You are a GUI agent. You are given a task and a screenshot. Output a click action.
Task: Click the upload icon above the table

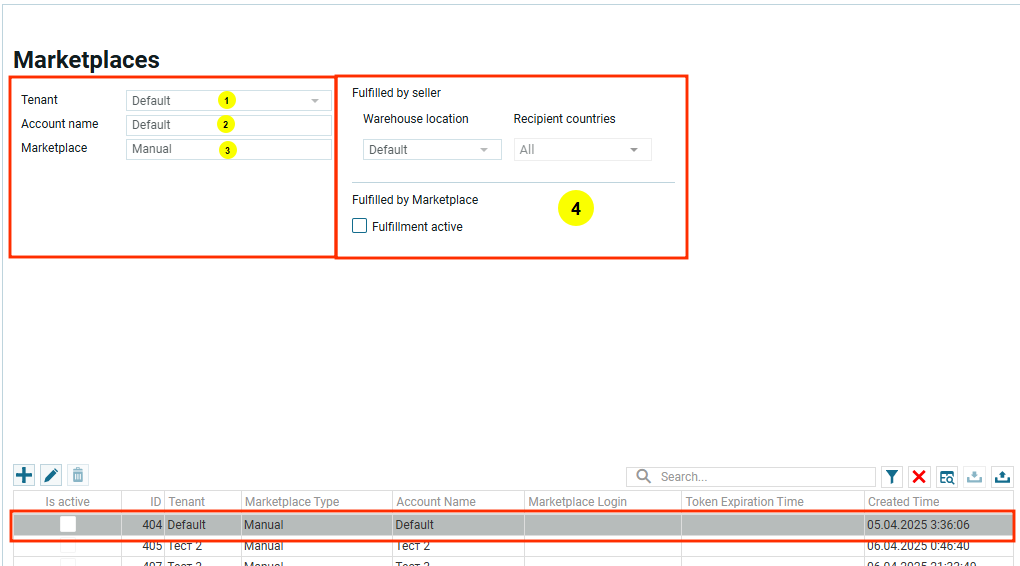(x=1003, y=477)
